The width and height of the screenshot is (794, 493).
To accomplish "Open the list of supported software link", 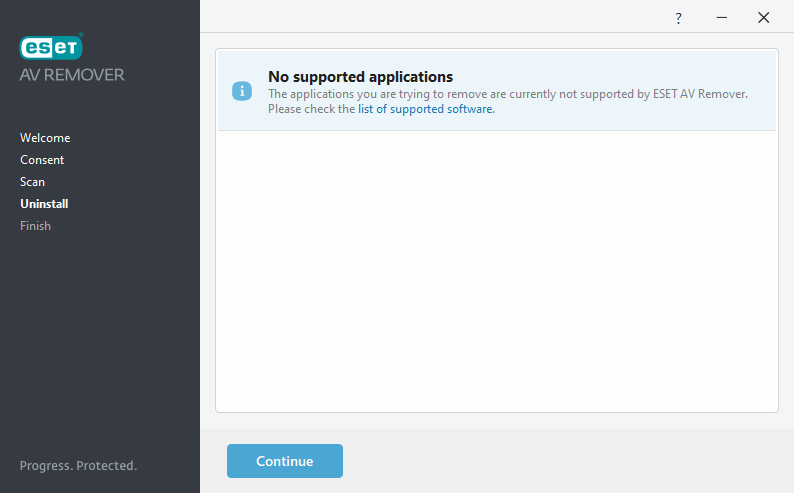I will pos(426,109).
